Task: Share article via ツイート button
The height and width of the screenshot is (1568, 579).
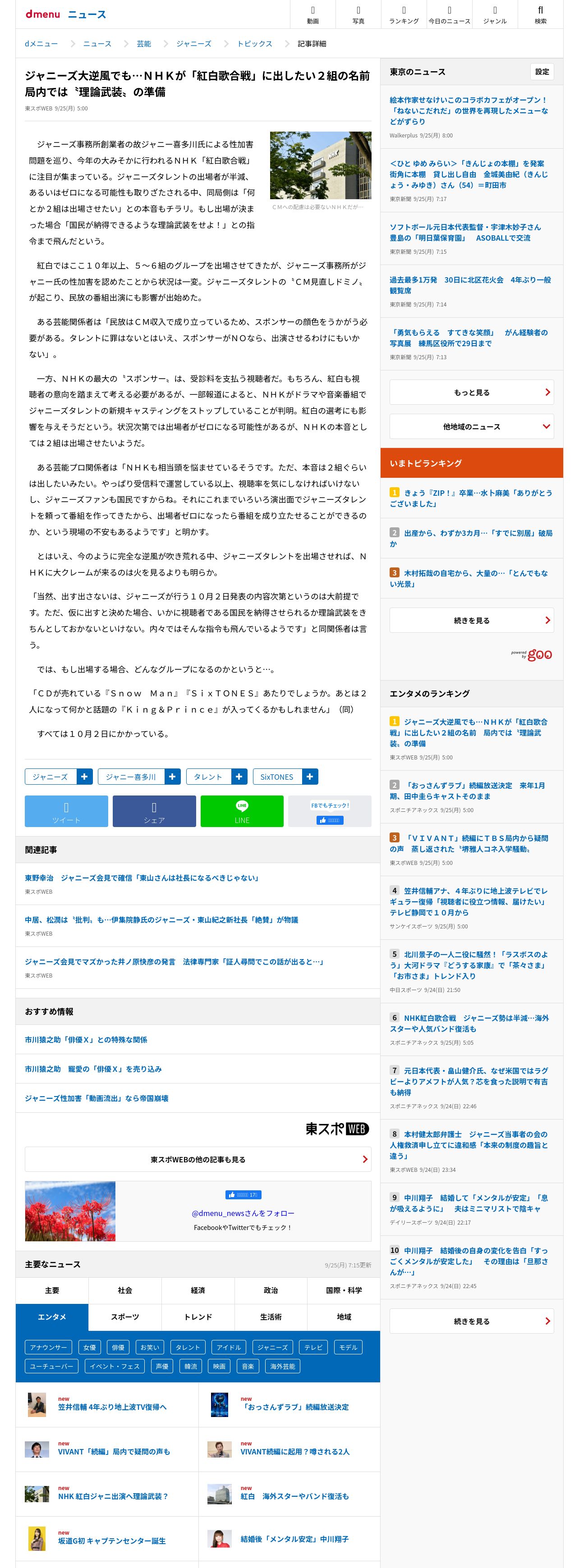Action: [66, 811]
